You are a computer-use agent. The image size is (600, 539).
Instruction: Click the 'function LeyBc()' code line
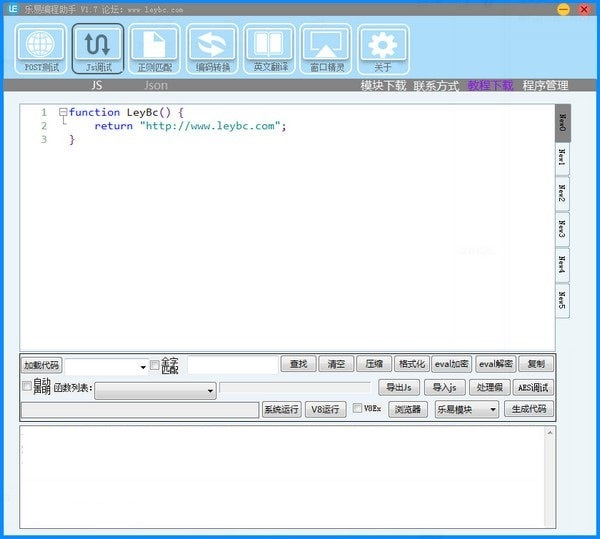coord(126,112)
